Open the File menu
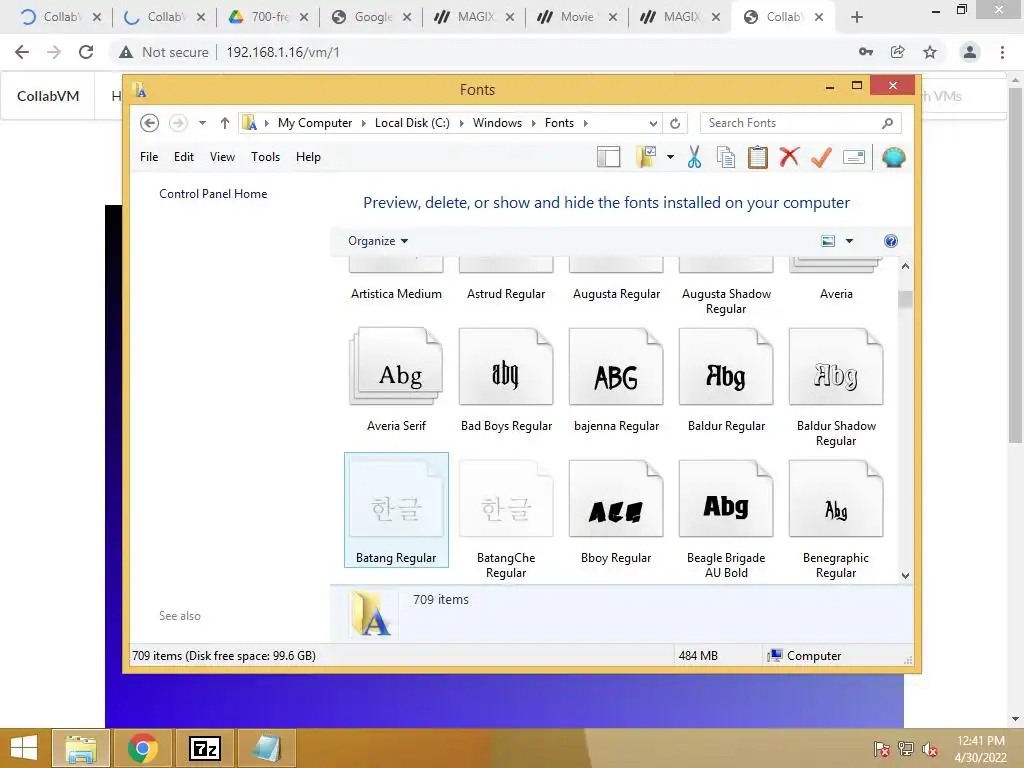The image size is (1024, 768). tap(149, 157)
